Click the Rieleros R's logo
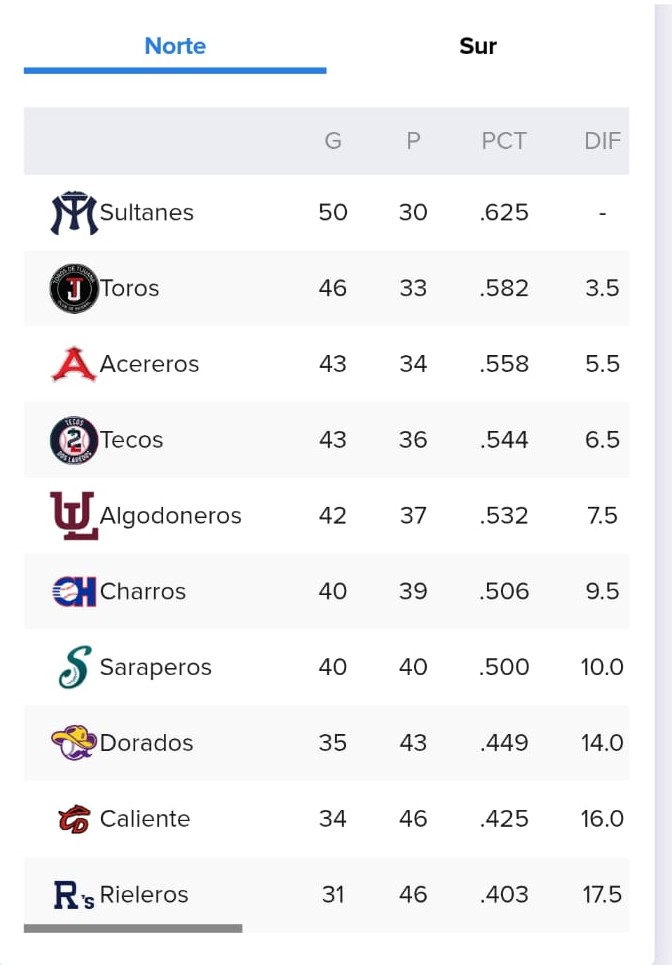This screenshot has width=672, height=965. click(74, 895)
